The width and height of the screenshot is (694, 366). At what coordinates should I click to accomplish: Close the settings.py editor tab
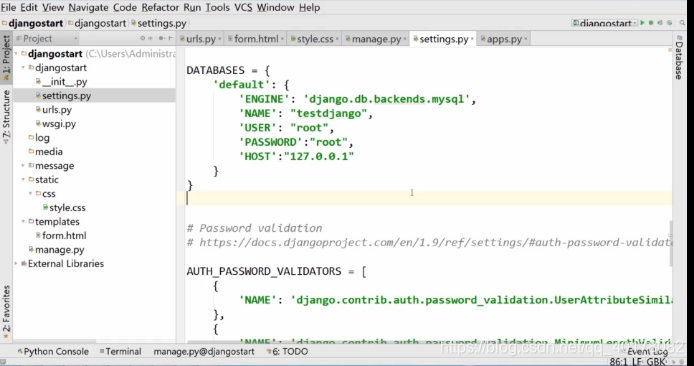tap(472, 39)
